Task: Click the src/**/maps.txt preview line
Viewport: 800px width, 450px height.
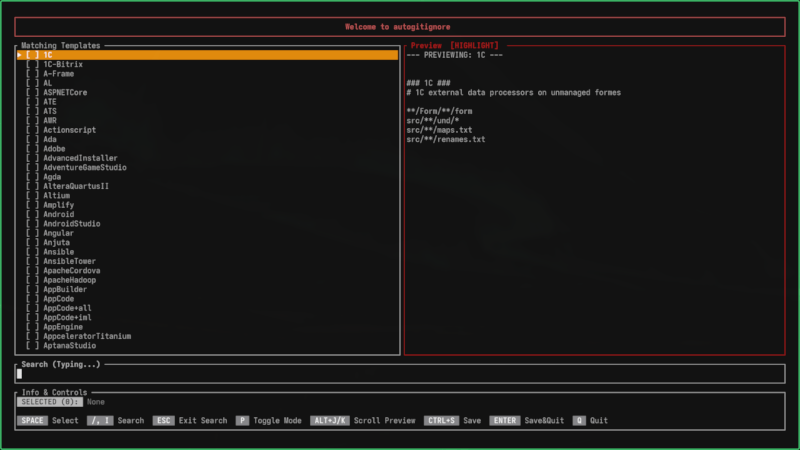Action: coord(439,130)
